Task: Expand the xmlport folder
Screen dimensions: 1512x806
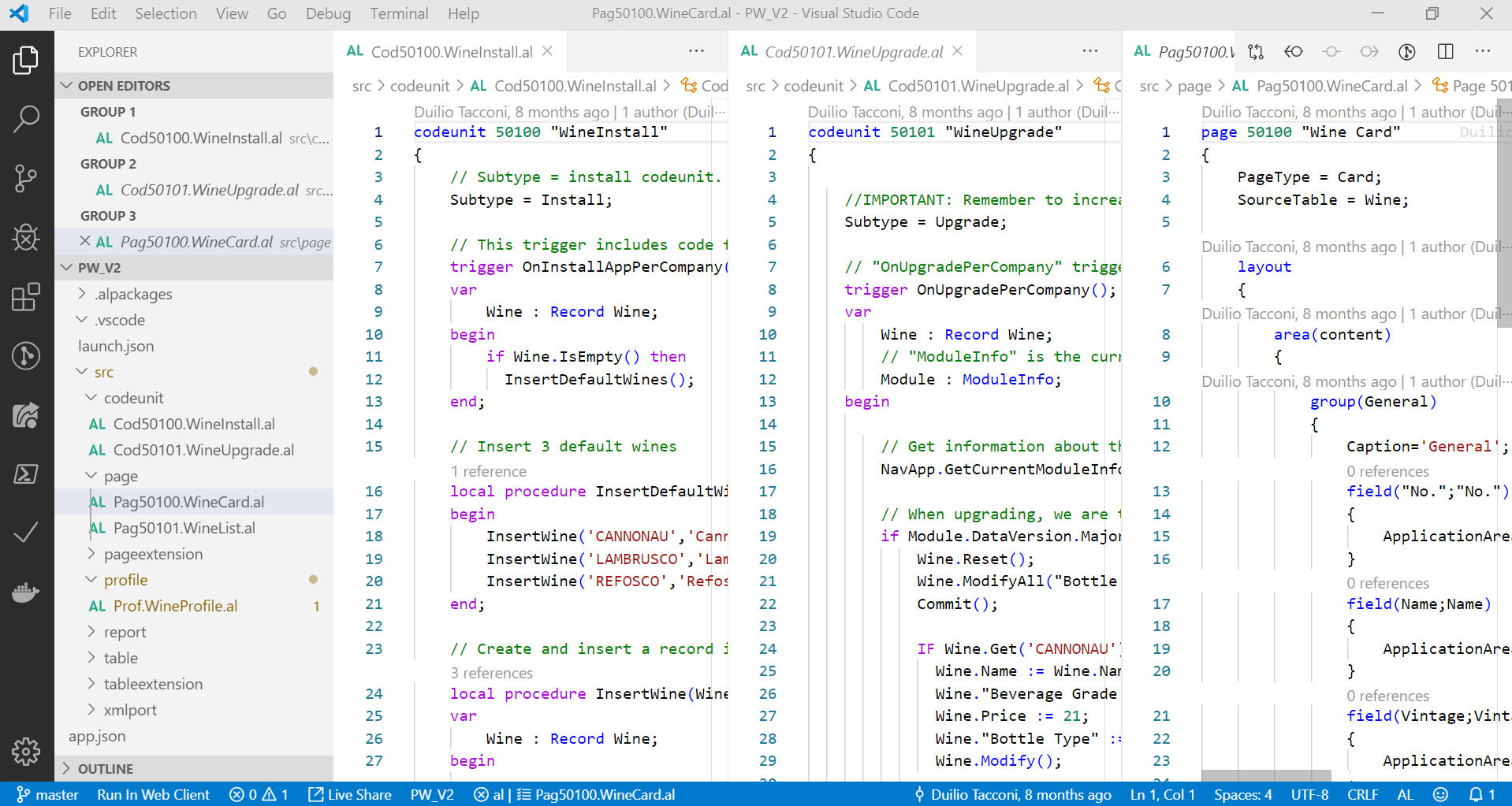Action: pos(194,710)
